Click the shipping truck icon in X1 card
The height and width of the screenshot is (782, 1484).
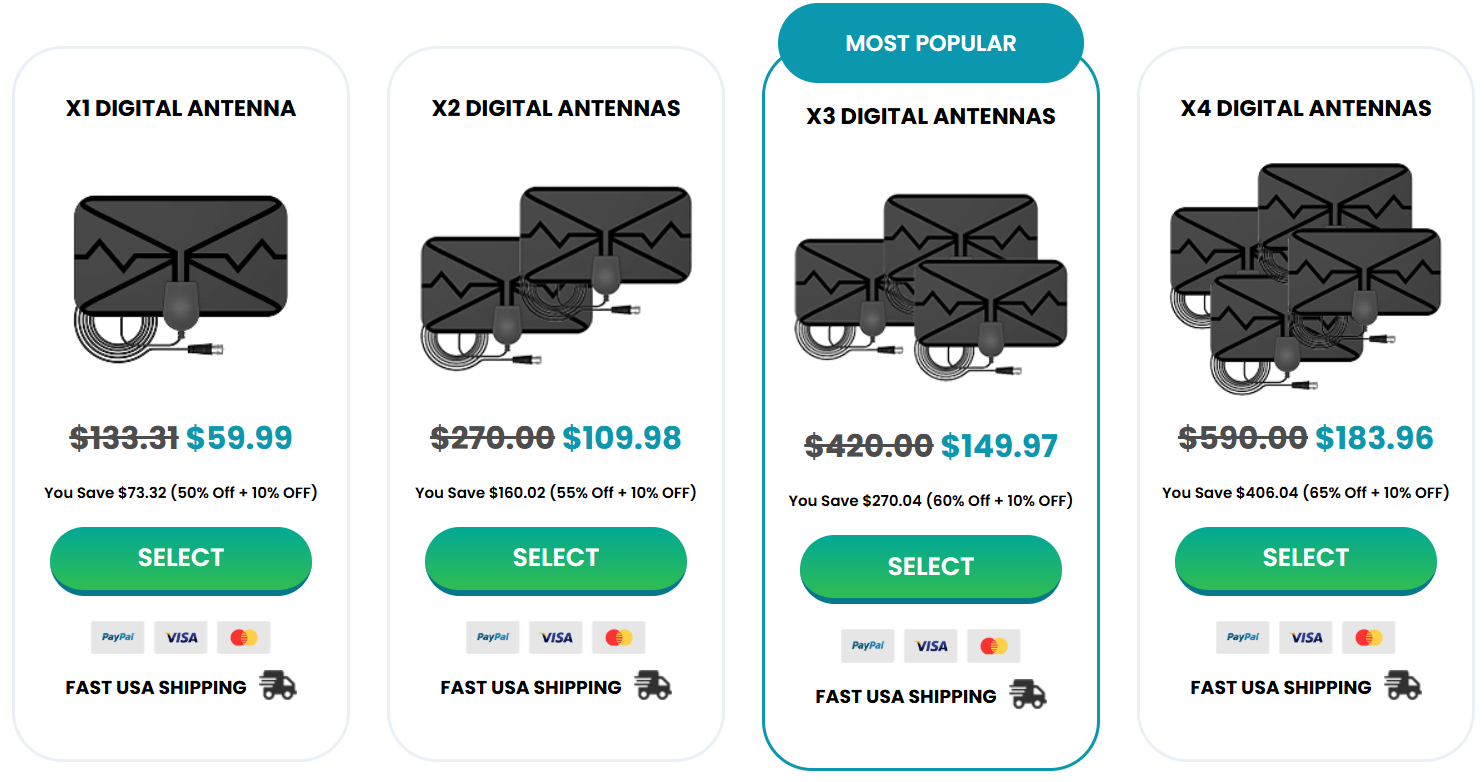pyautogui.click(x=278, y=686)
